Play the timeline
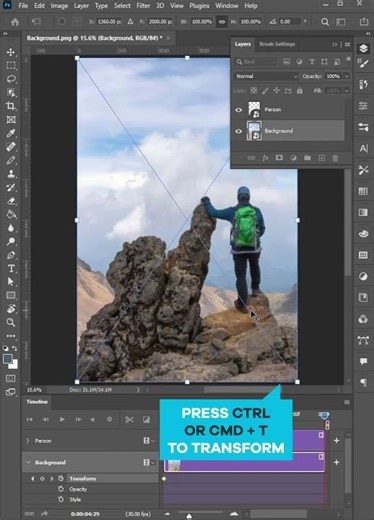Image resolution: width=374 pixels, height=520 pixels. [x=62, y=420]
